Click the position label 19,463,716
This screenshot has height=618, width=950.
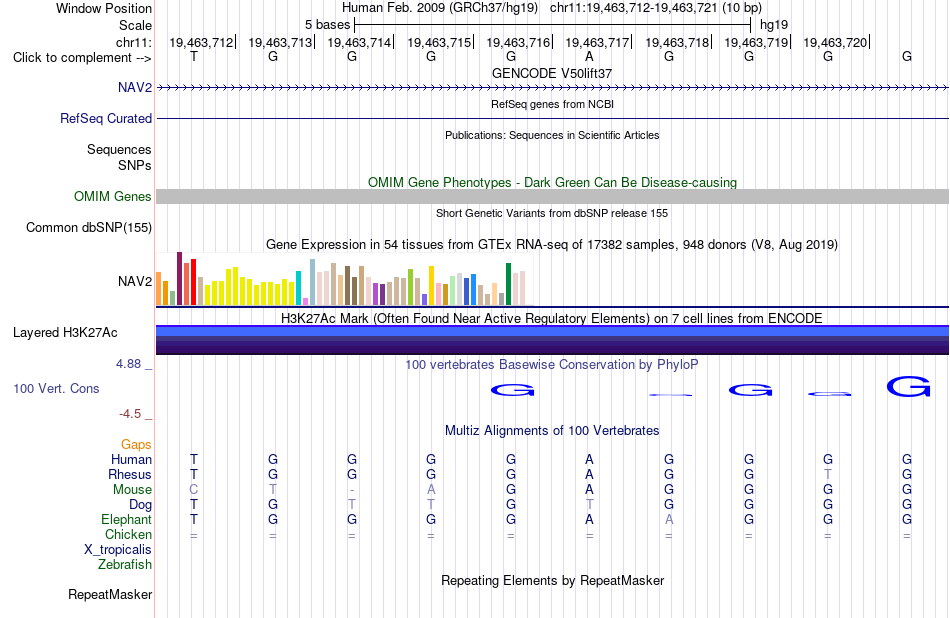click(x=518, y=42)
